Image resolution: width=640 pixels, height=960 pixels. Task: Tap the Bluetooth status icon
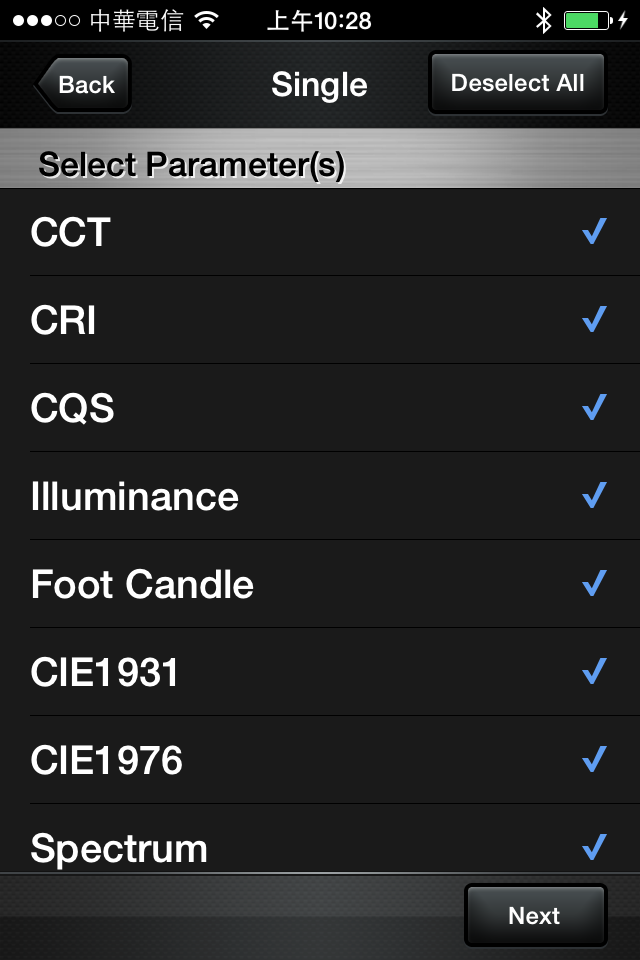543,20
